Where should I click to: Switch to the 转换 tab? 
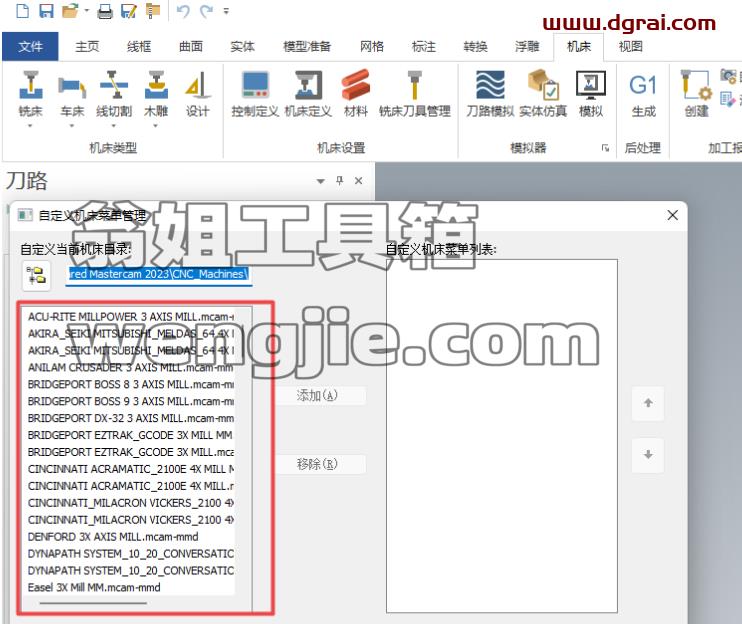click(x=475, y=46)
